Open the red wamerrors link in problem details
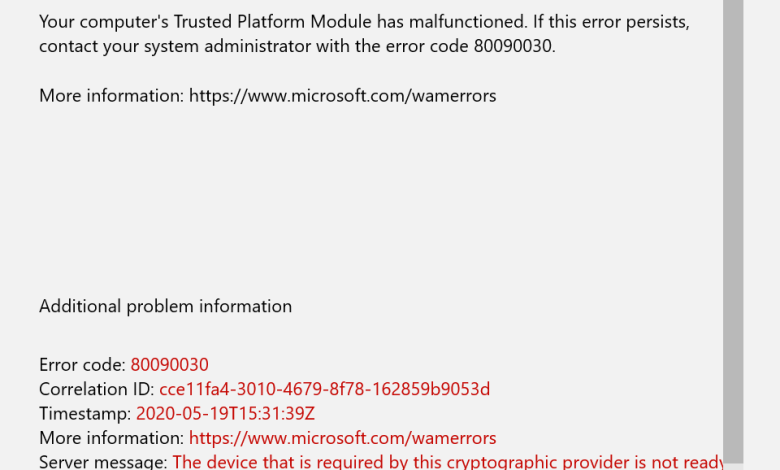The width and height of the screenshot is (780, 470). click(x=342, y=438)
